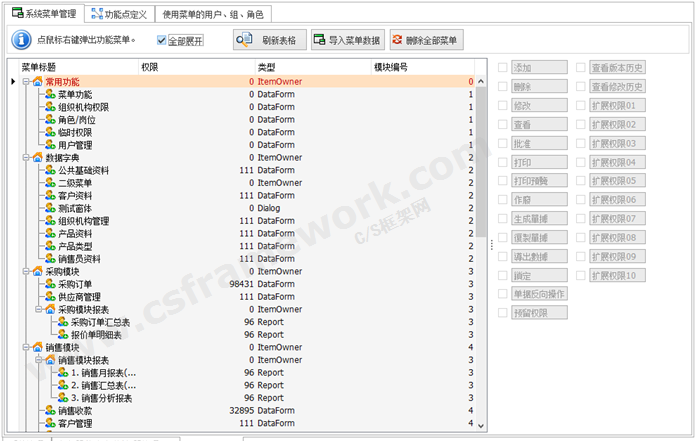This screenshot has height=441, width=696.
Task: Tick the 扩展权限10 checkbox
Action: pos(581,276)
